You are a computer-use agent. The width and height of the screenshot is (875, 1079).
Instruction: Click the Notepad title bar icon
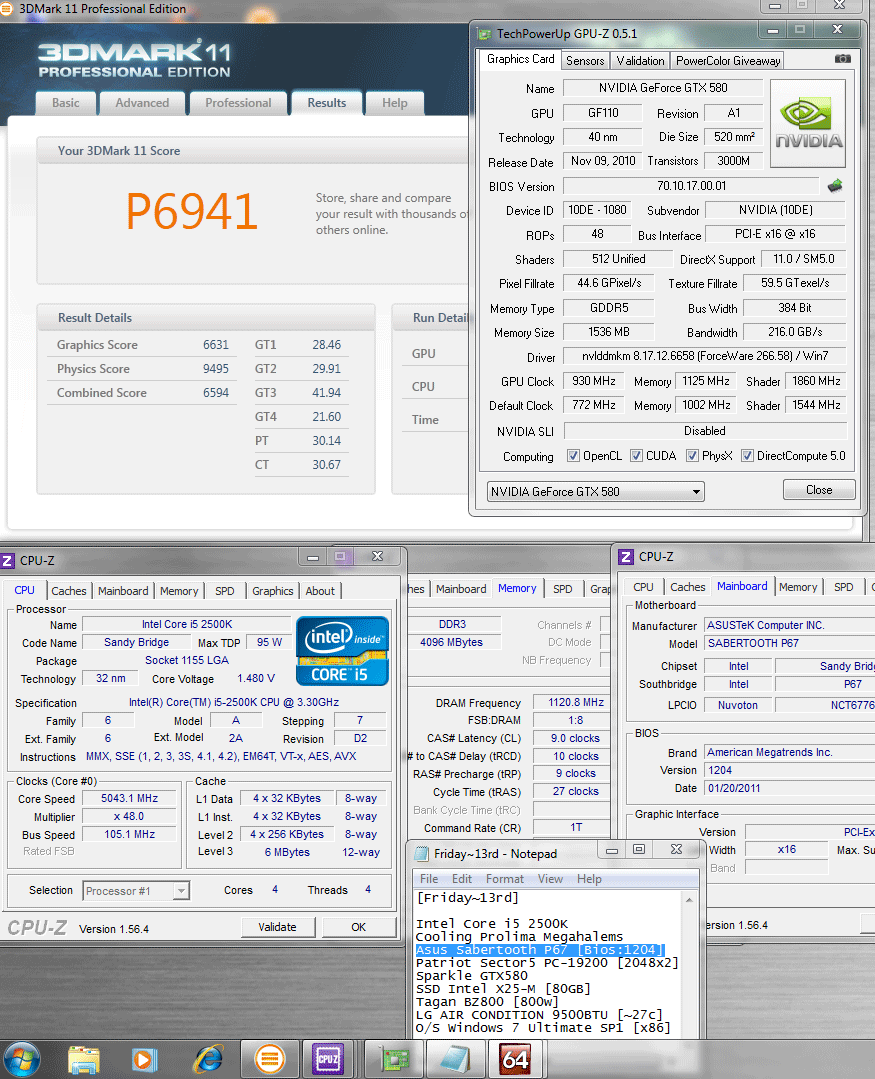[422, 854]
